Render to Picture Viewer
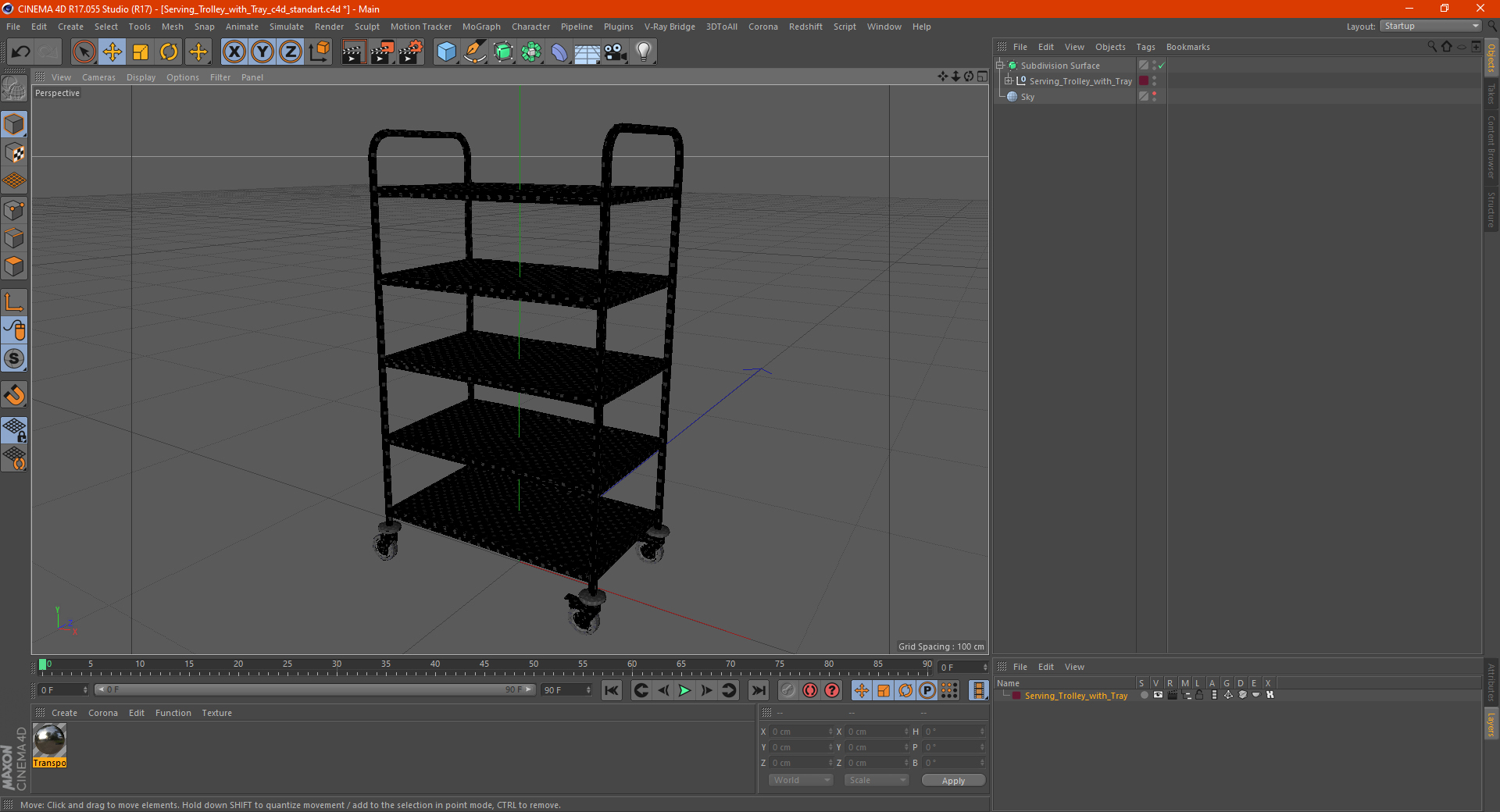 [x=382, y=52]
